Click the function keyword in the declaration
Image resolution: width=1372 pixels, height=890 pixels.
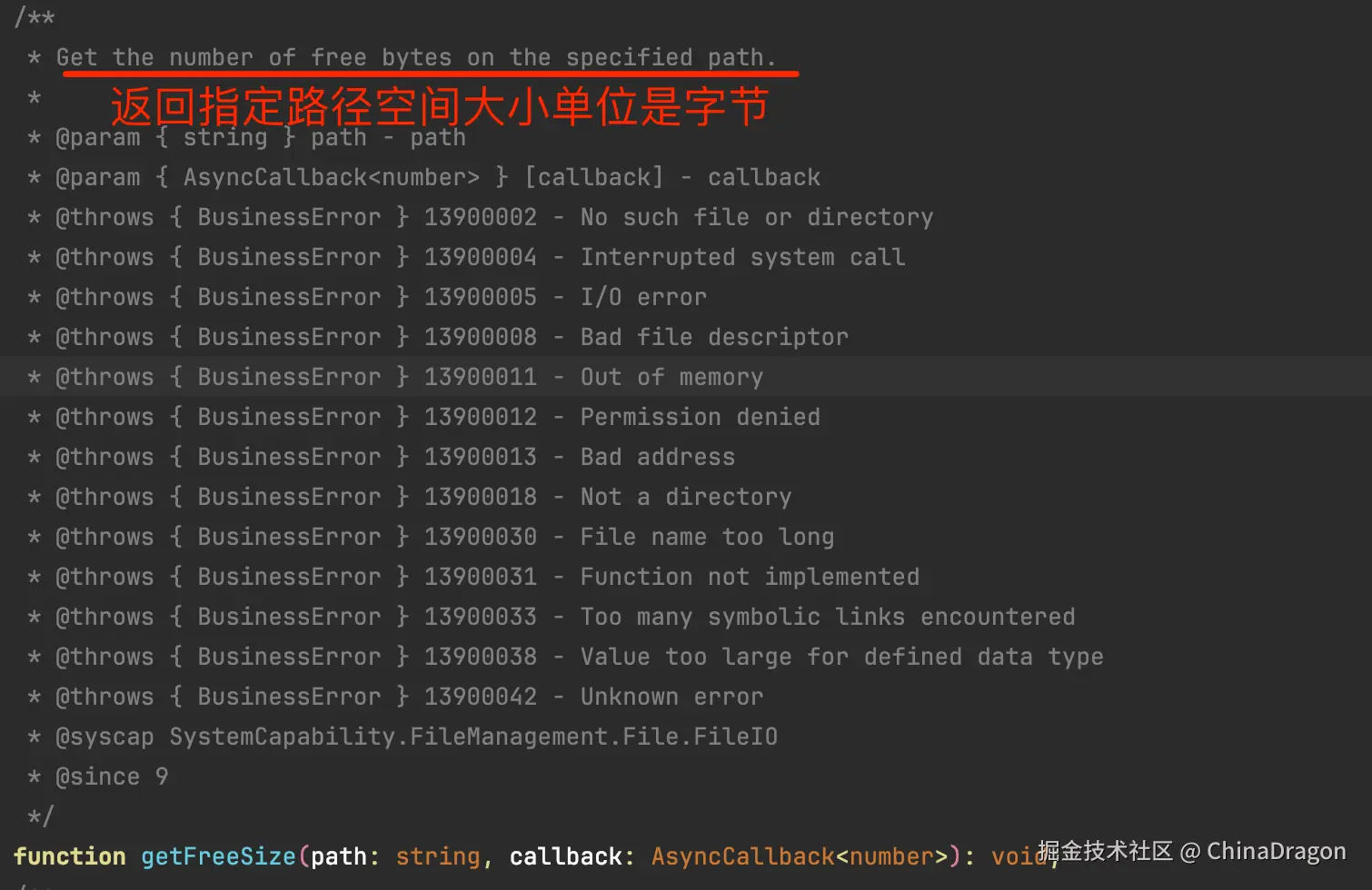coord(70,856)
